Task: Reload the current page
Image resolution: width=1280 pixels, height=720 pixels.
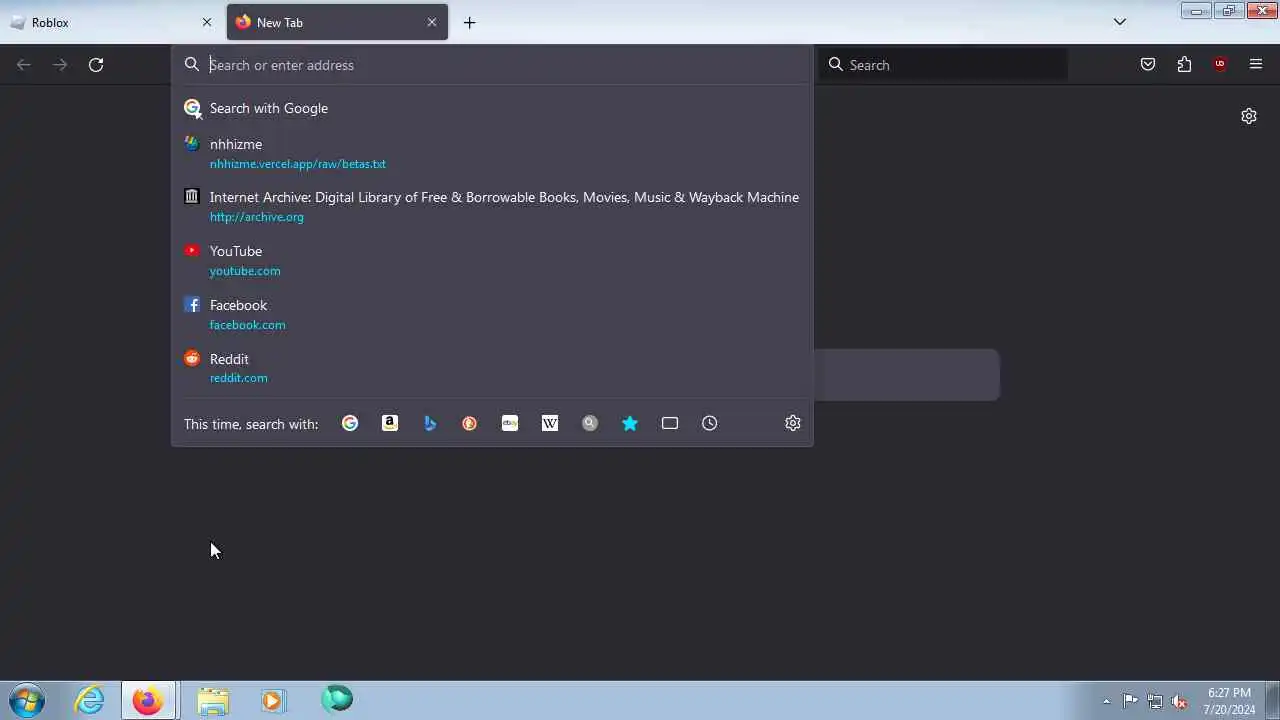Action: pyautogui.click(x=96, y=64)
